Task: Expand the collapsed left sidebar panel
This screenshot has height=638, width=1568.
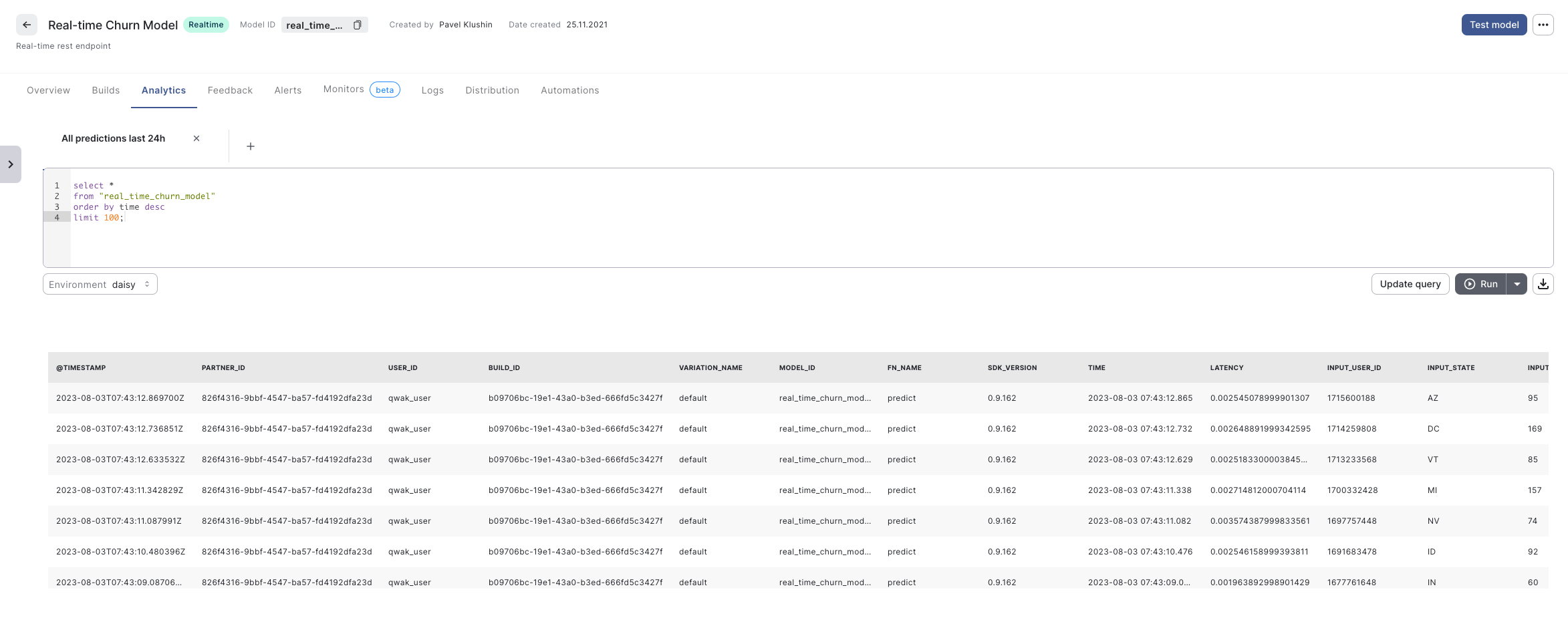Action: tap(11, 164)
